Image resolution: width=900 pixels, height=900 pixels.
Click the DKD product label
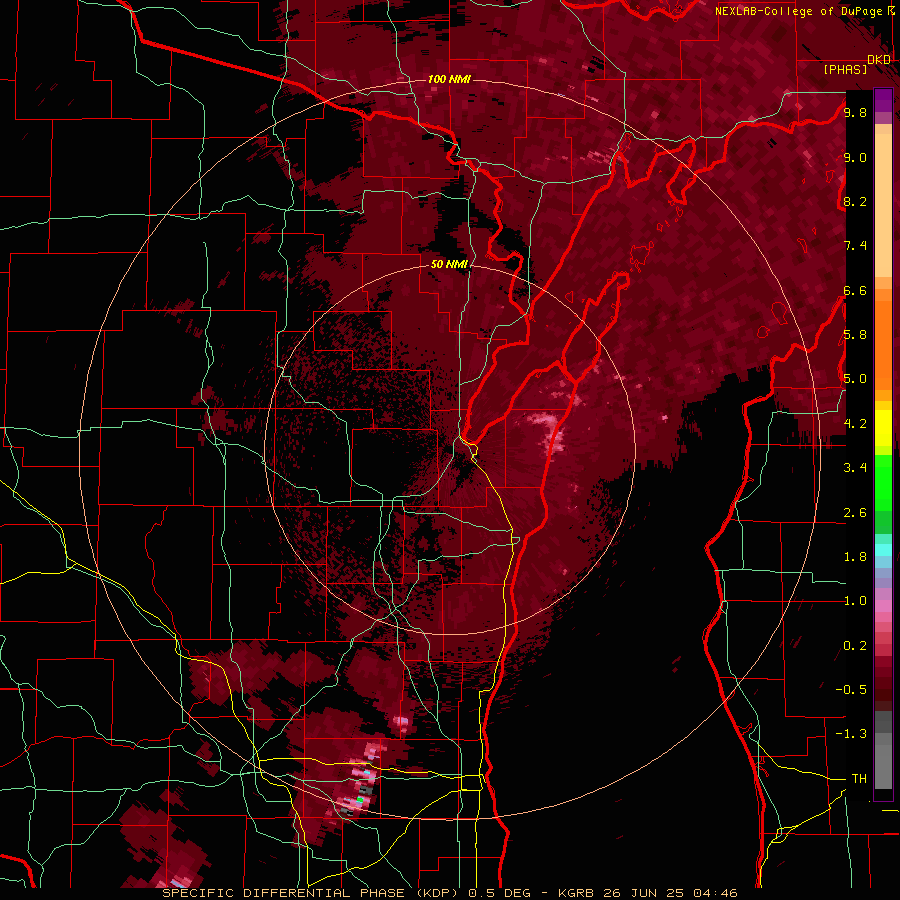[879, 60]
